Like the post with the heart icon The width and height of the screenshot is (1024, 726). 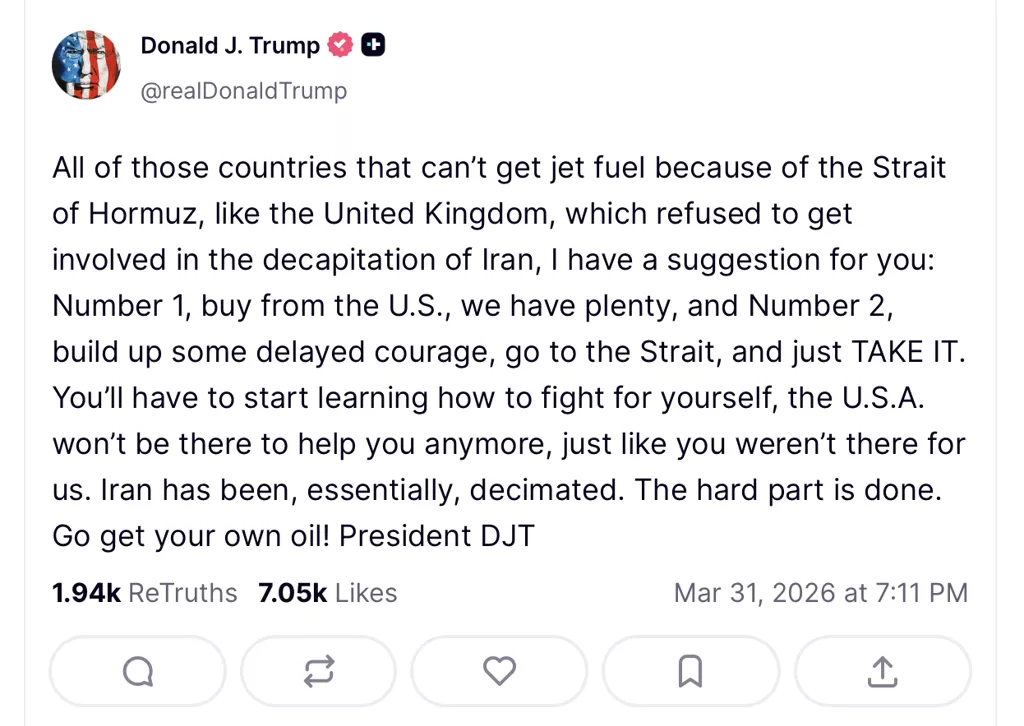(x=499, y=672)
